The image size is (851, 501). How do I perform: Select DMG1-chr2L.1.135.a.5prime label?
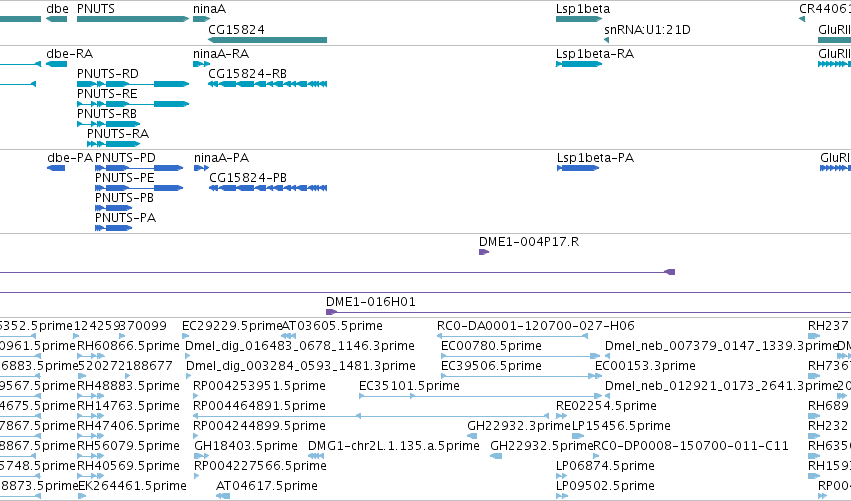coord(393,446)
